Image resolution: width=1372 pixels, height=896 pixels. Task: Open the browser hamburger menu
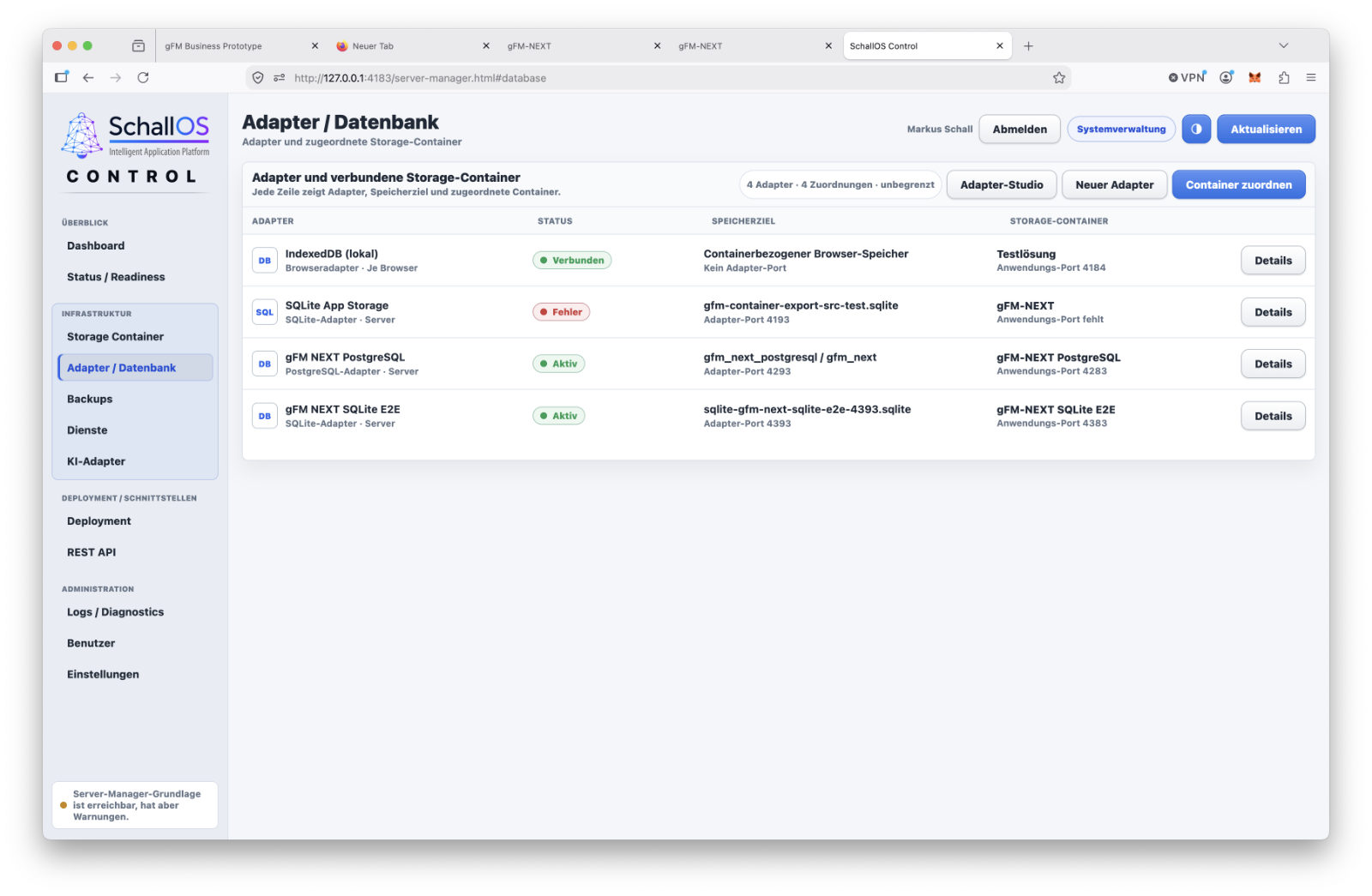(1311, 77)
